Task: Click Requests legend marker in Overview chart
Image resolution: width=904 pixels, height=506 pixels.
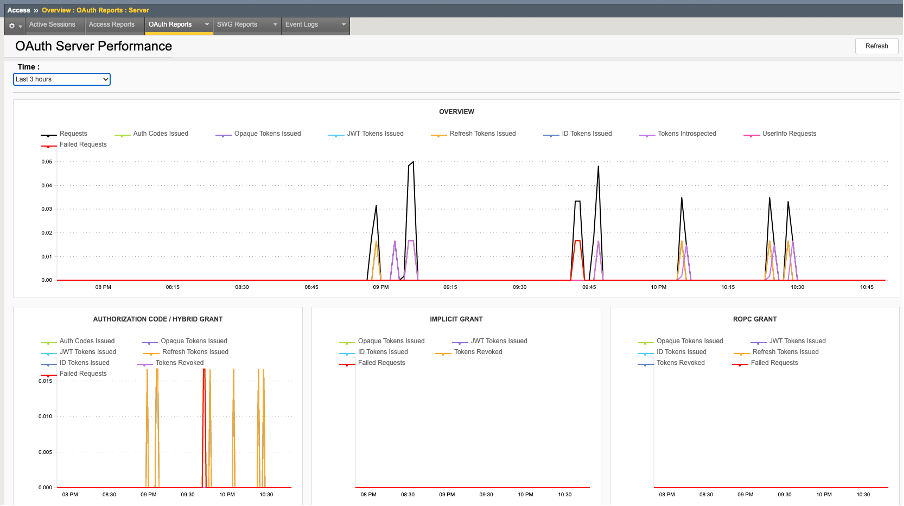Action: 48,134
